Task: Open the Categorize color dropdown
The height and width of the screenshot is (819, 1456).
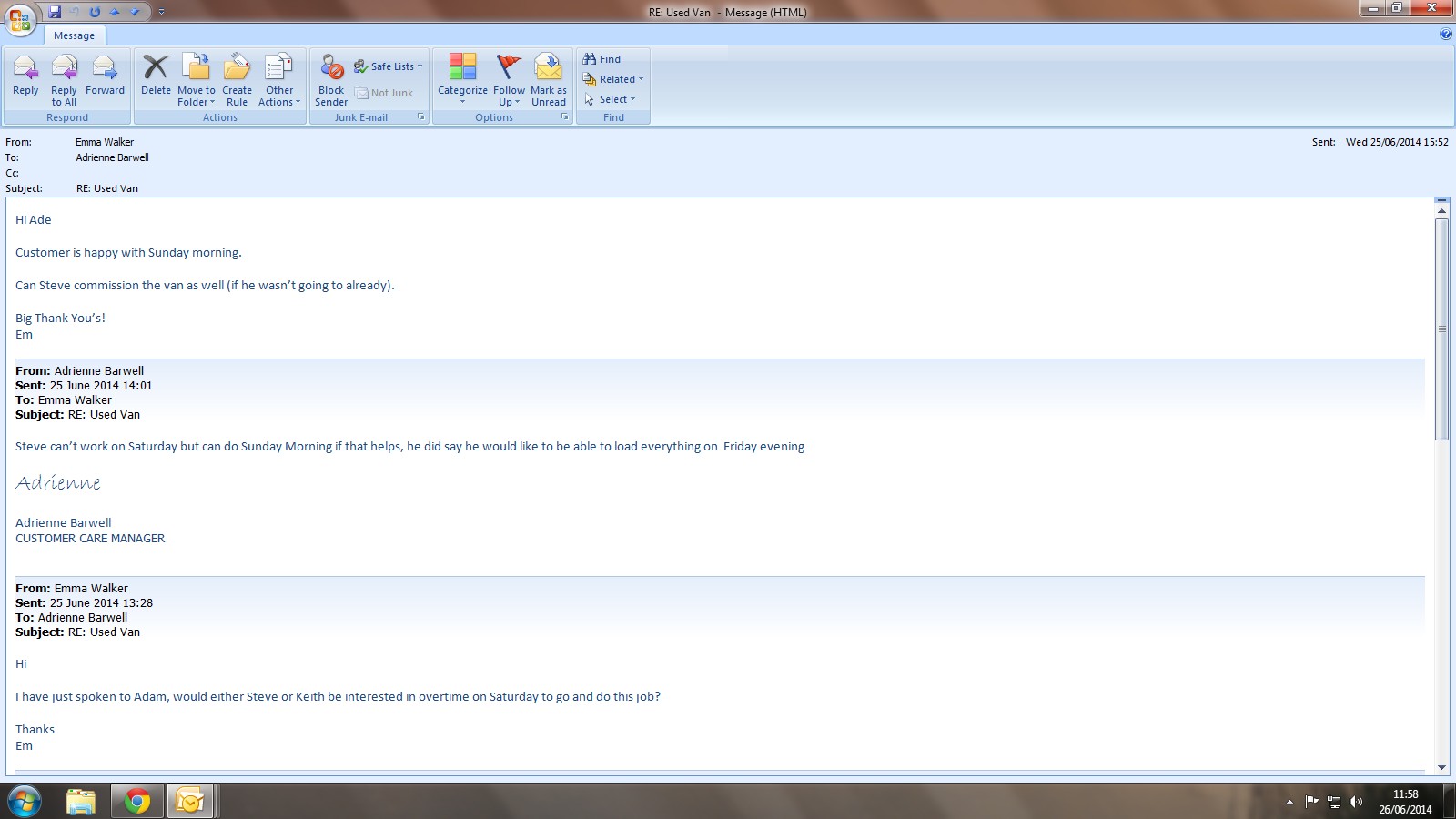Action: [462, 78]
